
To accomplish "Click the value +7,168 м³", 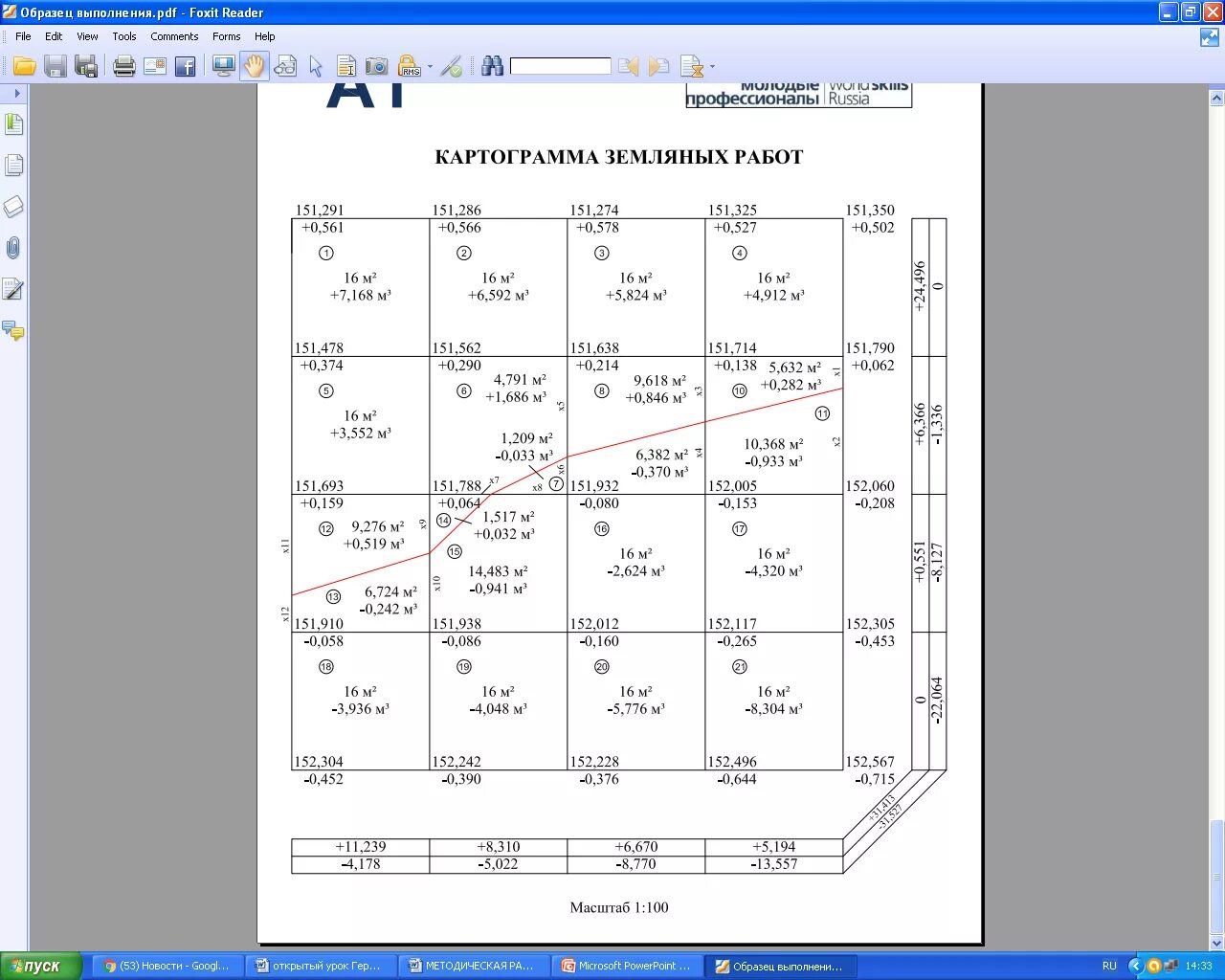I will 361,296.
